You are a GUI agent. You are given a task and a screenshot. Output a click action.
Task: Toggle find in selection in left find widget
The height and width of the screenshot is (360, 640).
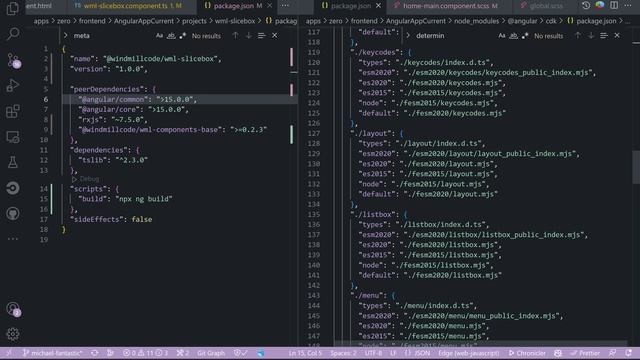click(262, 36)
